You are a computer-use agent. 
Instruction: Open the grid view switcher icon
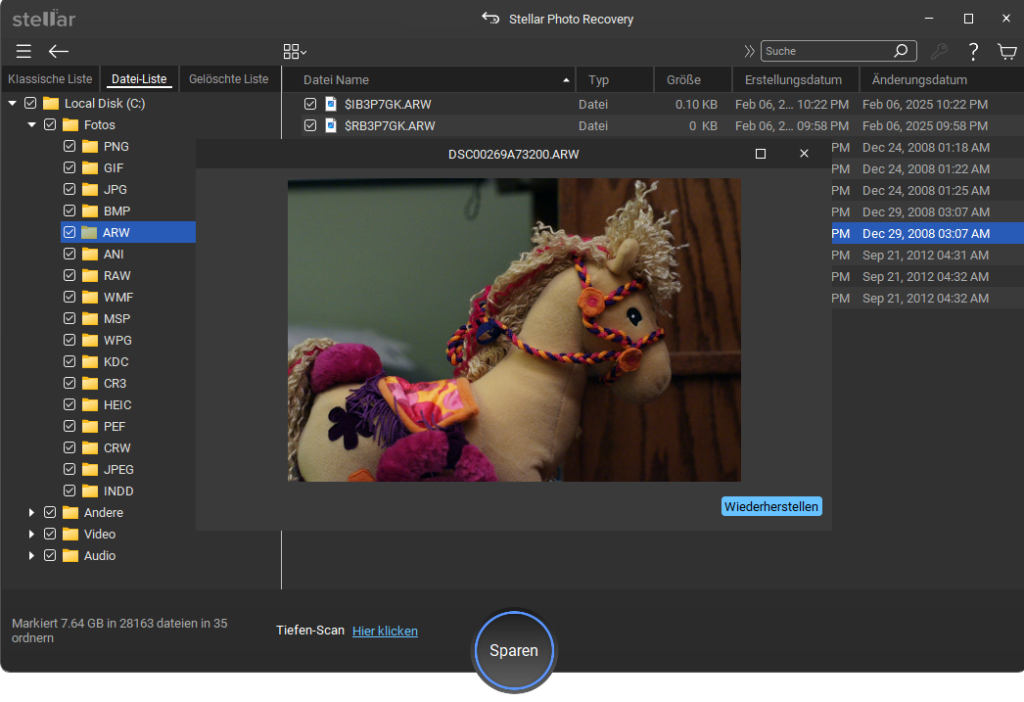tap(294, 51)
